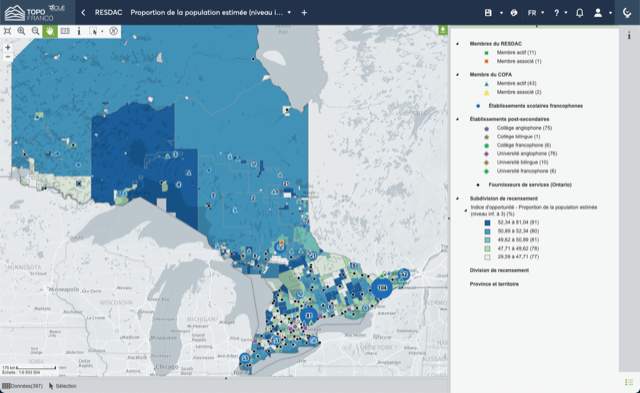Open the Données(397) table button
This screenshot has height=393, width=640.
click(x=22, y=386)
